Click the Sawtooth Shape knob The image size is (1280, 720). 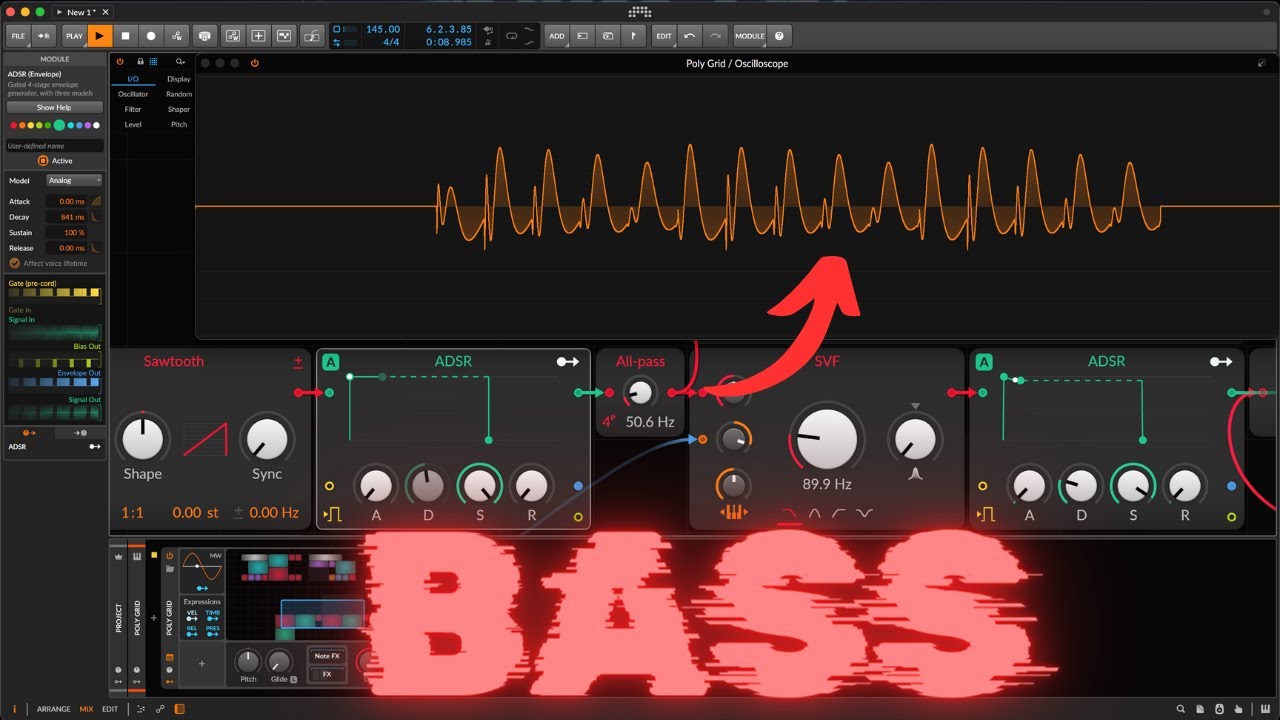(x=143, y=438)
